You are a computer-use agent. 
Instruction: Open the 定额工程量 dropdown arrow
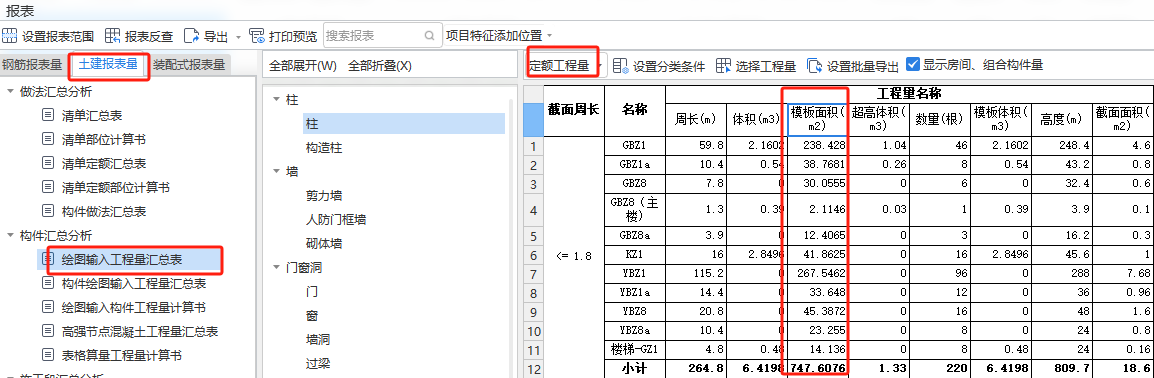600,65
